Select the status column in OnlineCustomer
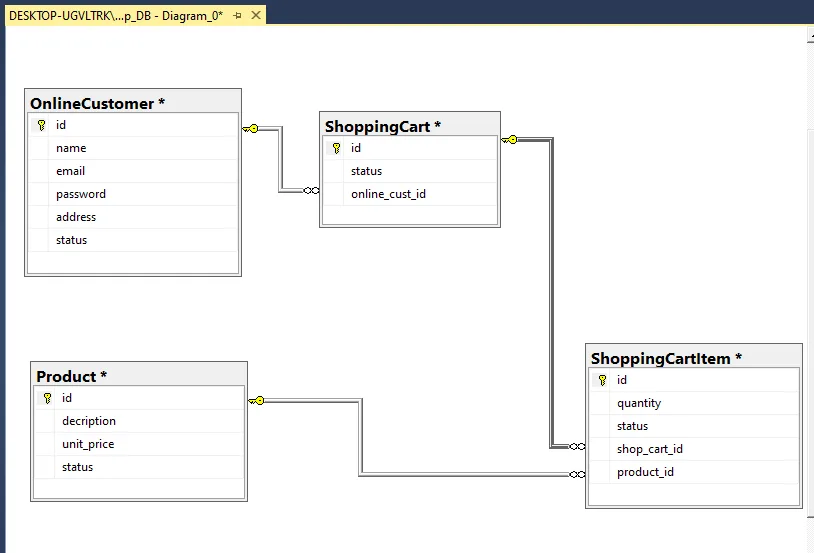 [133, 240]
